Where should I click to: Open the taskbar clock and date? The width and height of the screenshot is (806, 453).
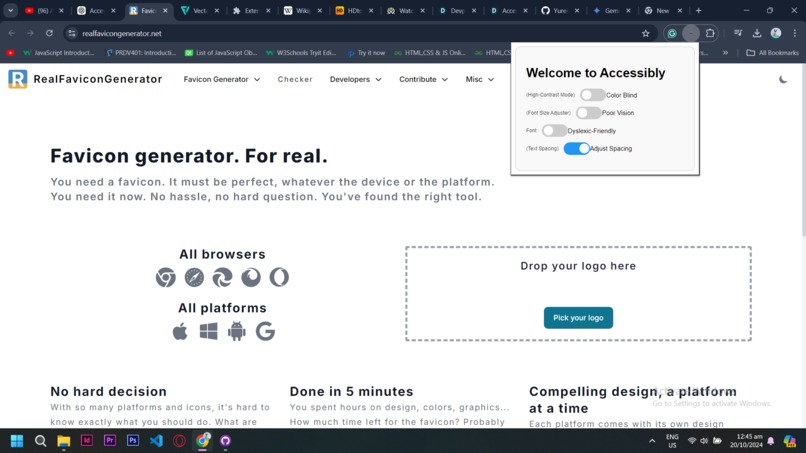point(746,441)
